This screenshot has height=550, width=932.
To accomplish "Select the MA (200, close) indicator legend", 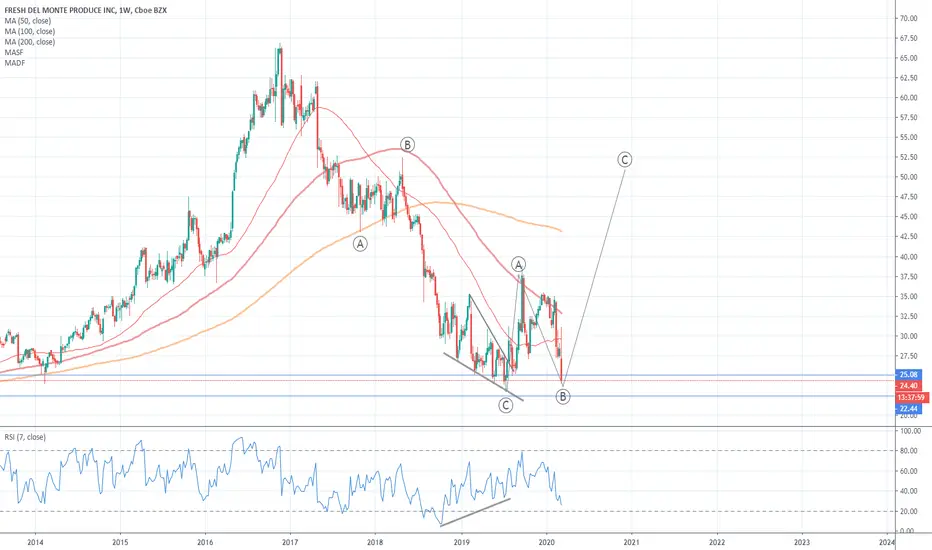I will [30, 42].
